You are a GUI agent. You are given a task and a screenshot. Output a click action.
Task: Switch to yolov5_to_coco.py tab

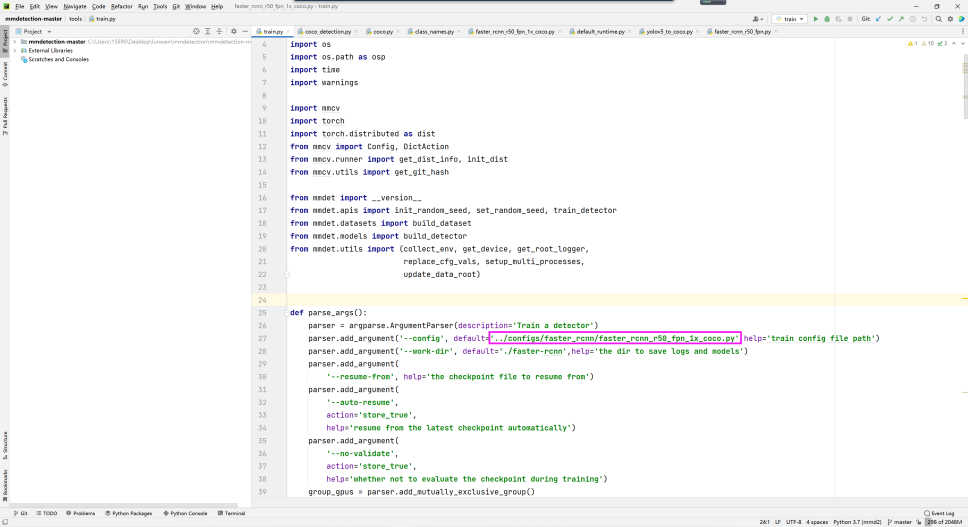(669, 31)
